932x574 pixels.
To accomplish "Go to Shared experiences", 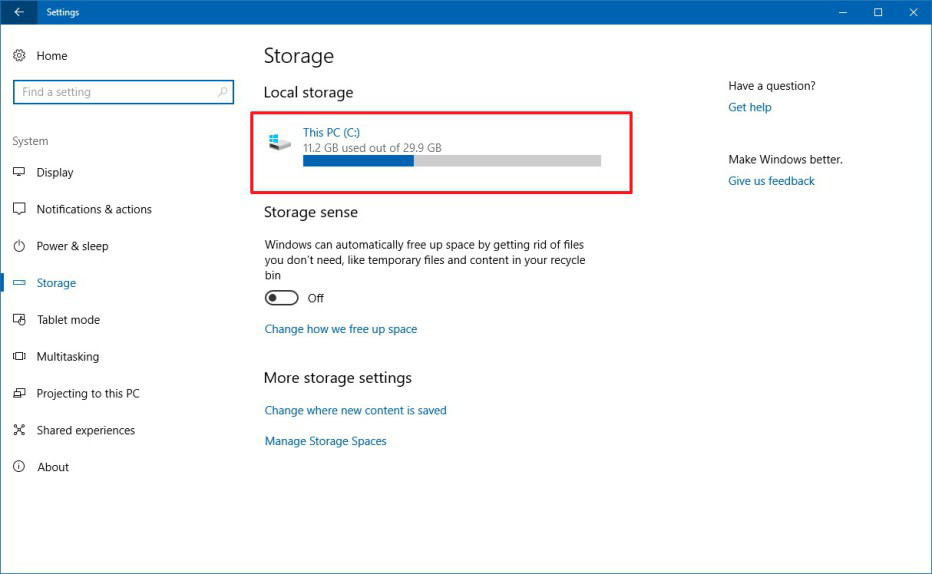I will (86, 430).
